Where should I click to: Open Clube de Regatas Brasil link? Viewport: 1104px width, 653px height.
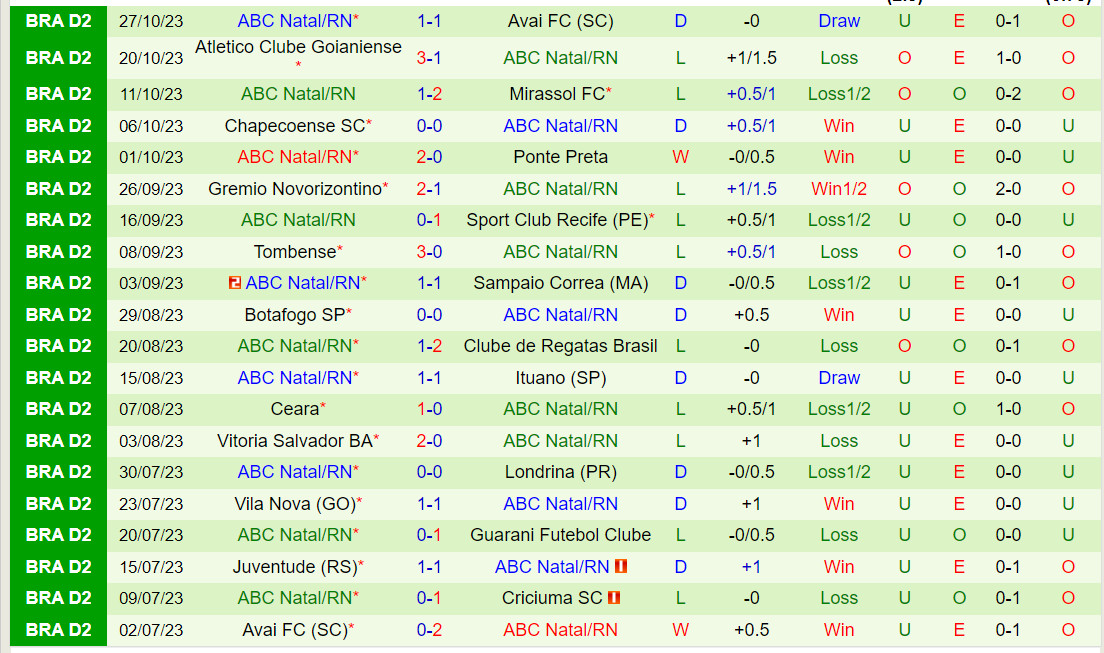[x=560, y=346]
